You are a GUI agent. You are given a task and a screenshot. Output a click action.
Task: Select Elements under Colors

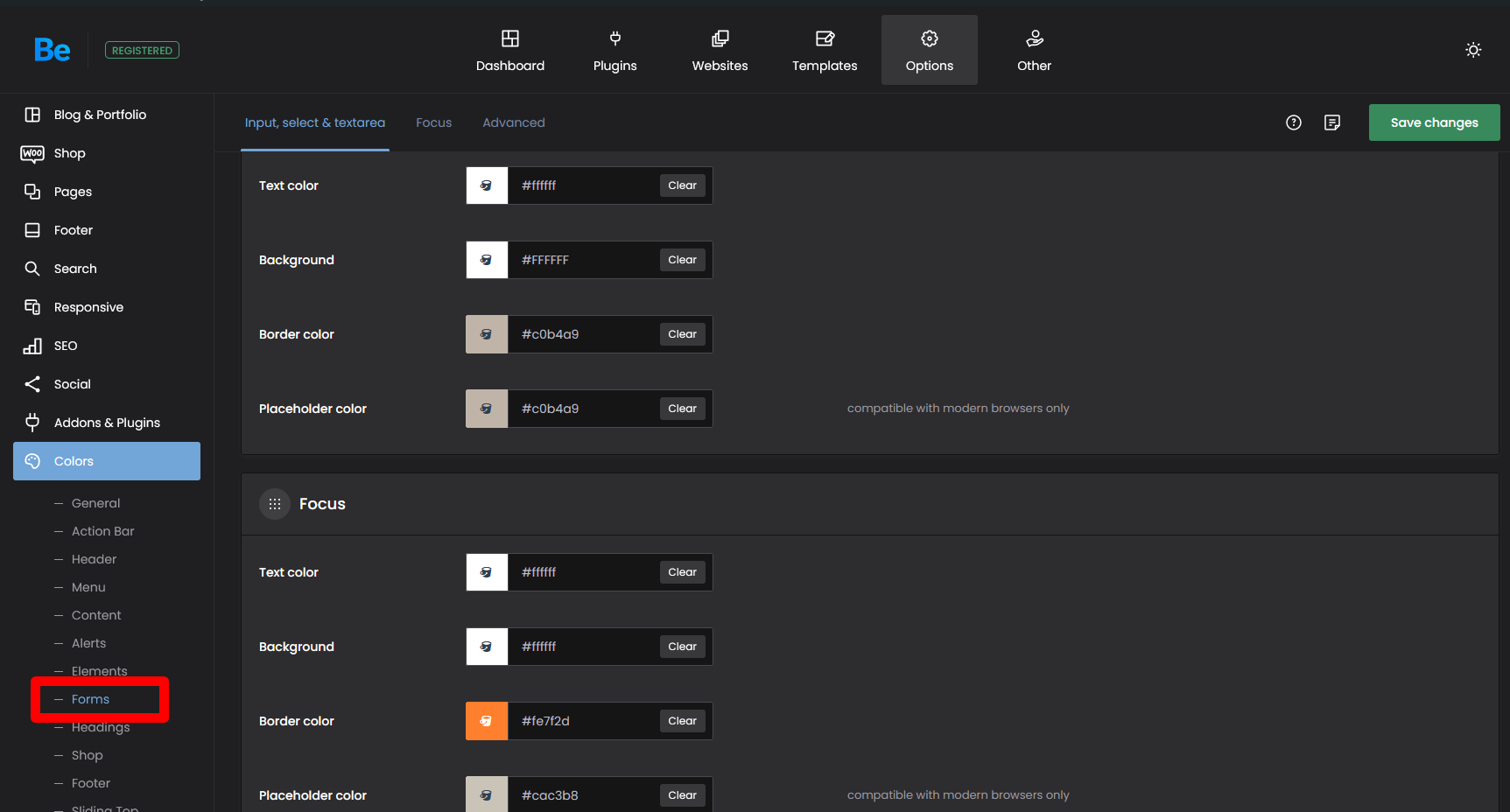tap(99, 671)
